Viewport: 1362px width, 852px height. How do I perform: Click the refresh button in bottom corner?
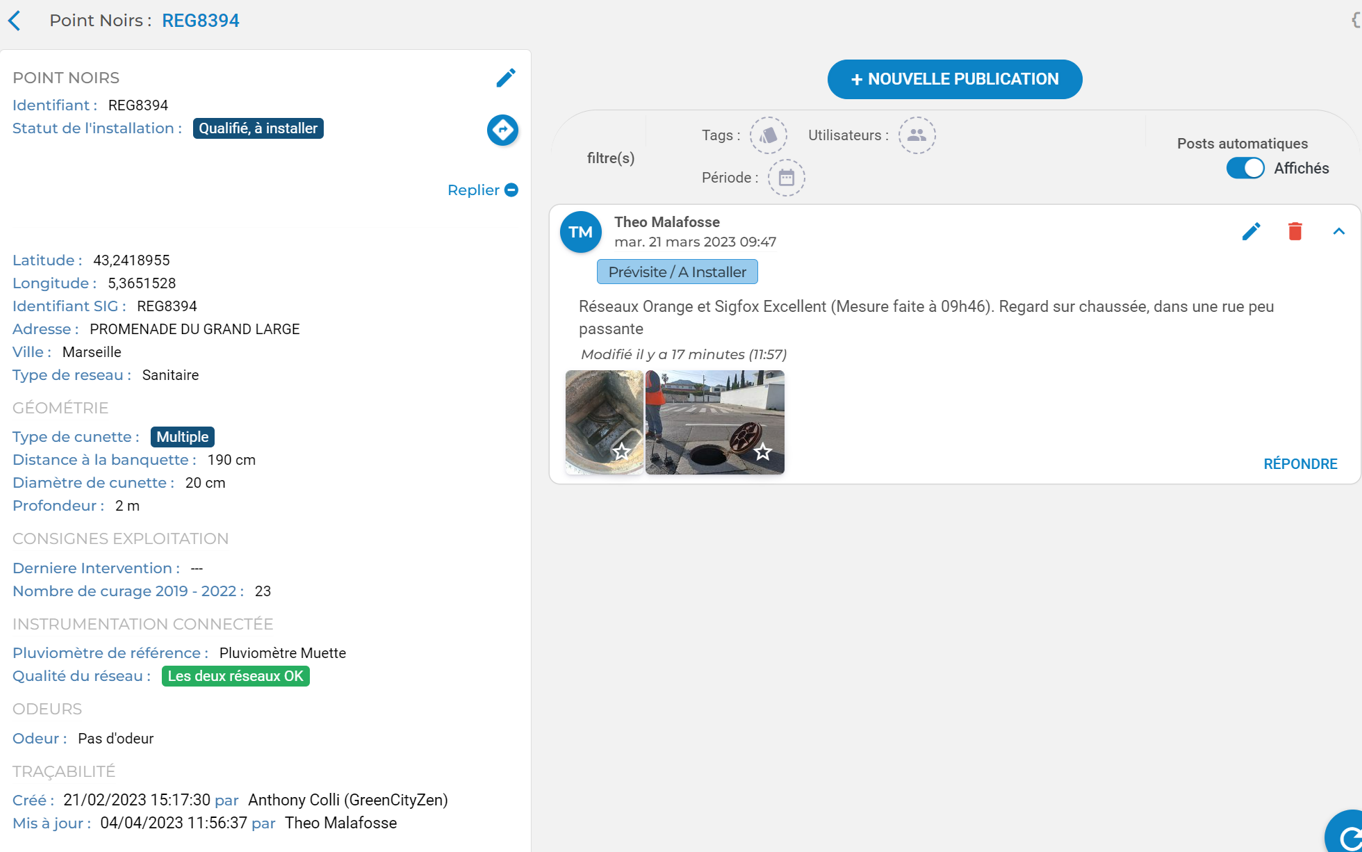click(x=1347, y=835)
